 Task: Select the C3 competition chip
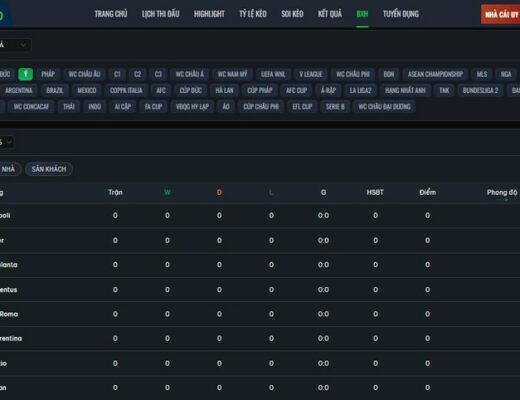pyautogui.click(x=158, y=74)
